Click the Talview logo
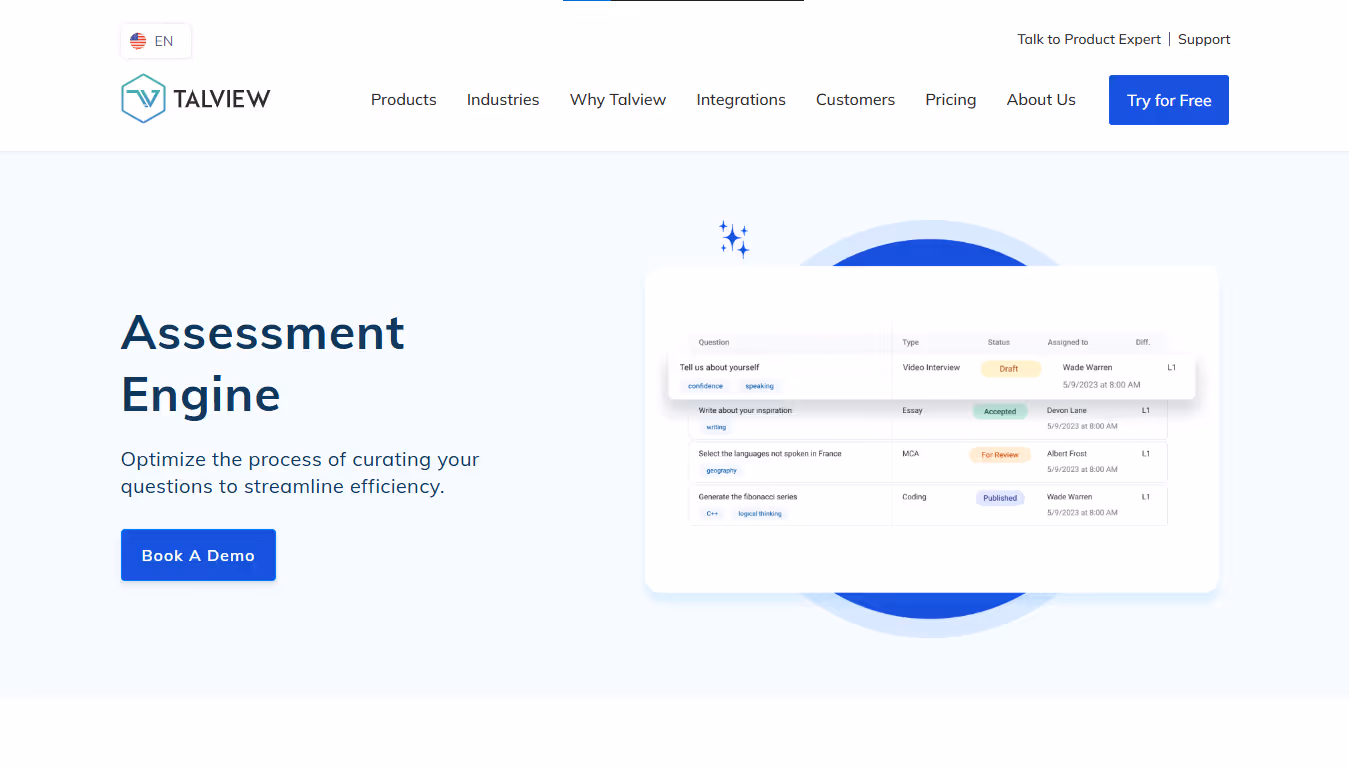 pyautogui.click(x=195, y=97)
